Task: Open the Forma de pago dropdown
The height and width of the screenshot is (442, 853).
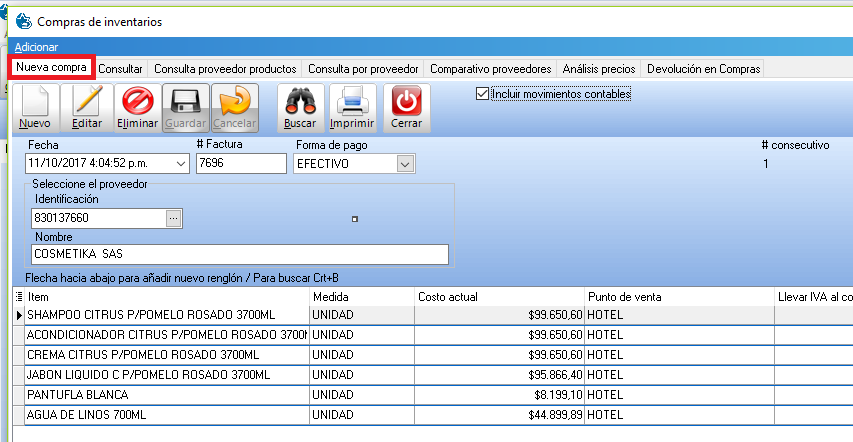Action: pos(405,163)
